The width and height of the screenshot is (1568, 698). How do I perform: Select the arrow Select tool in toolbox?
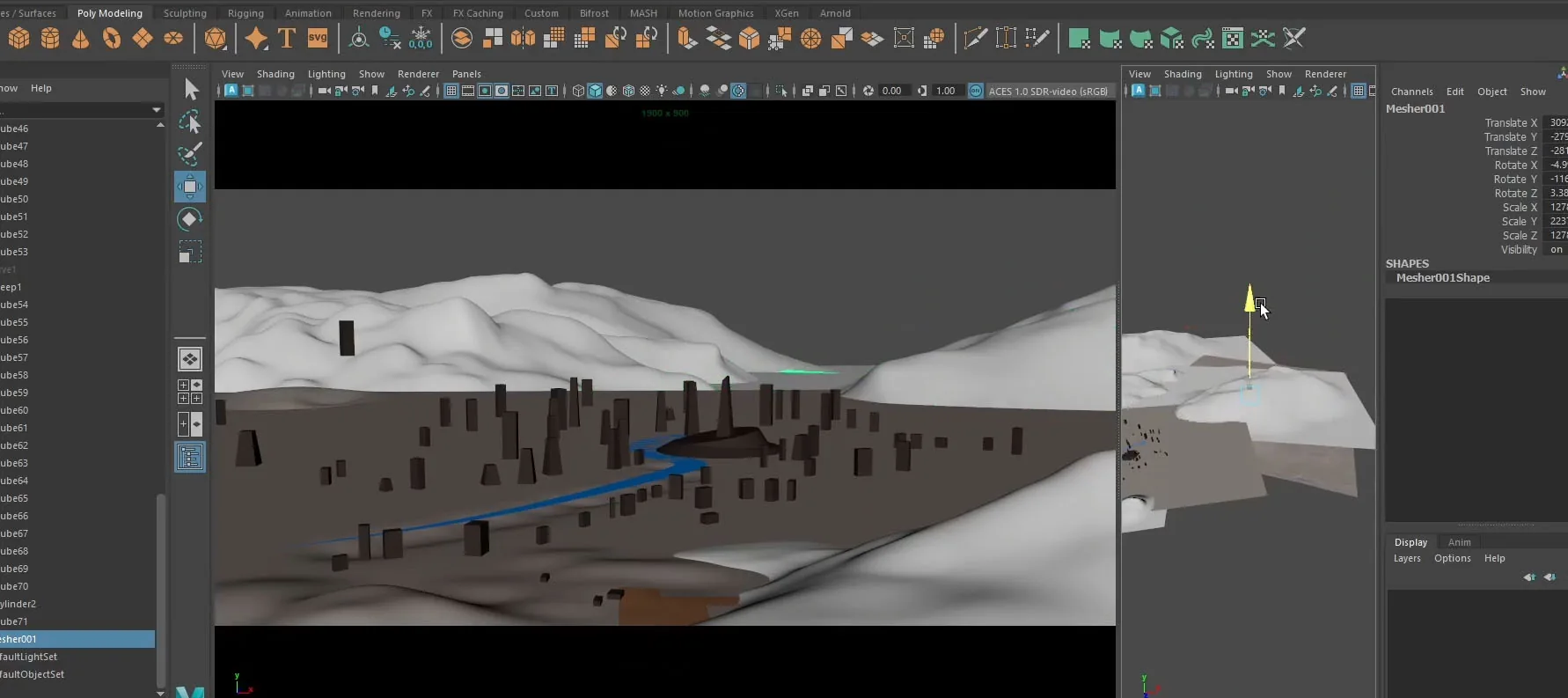point(190,89)
